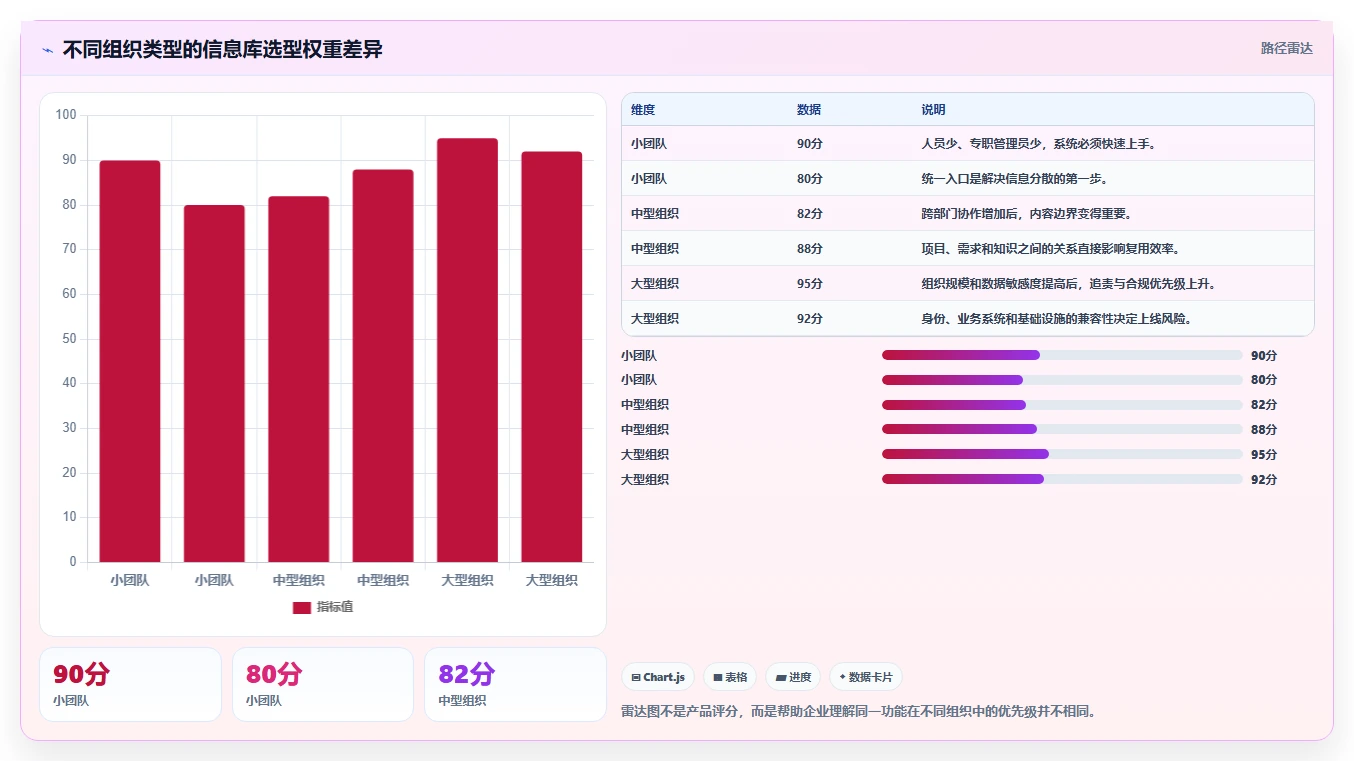Click the shortest chart bar valued 80
Viewport: 1354px width, 761px height.
click(214, 384)
